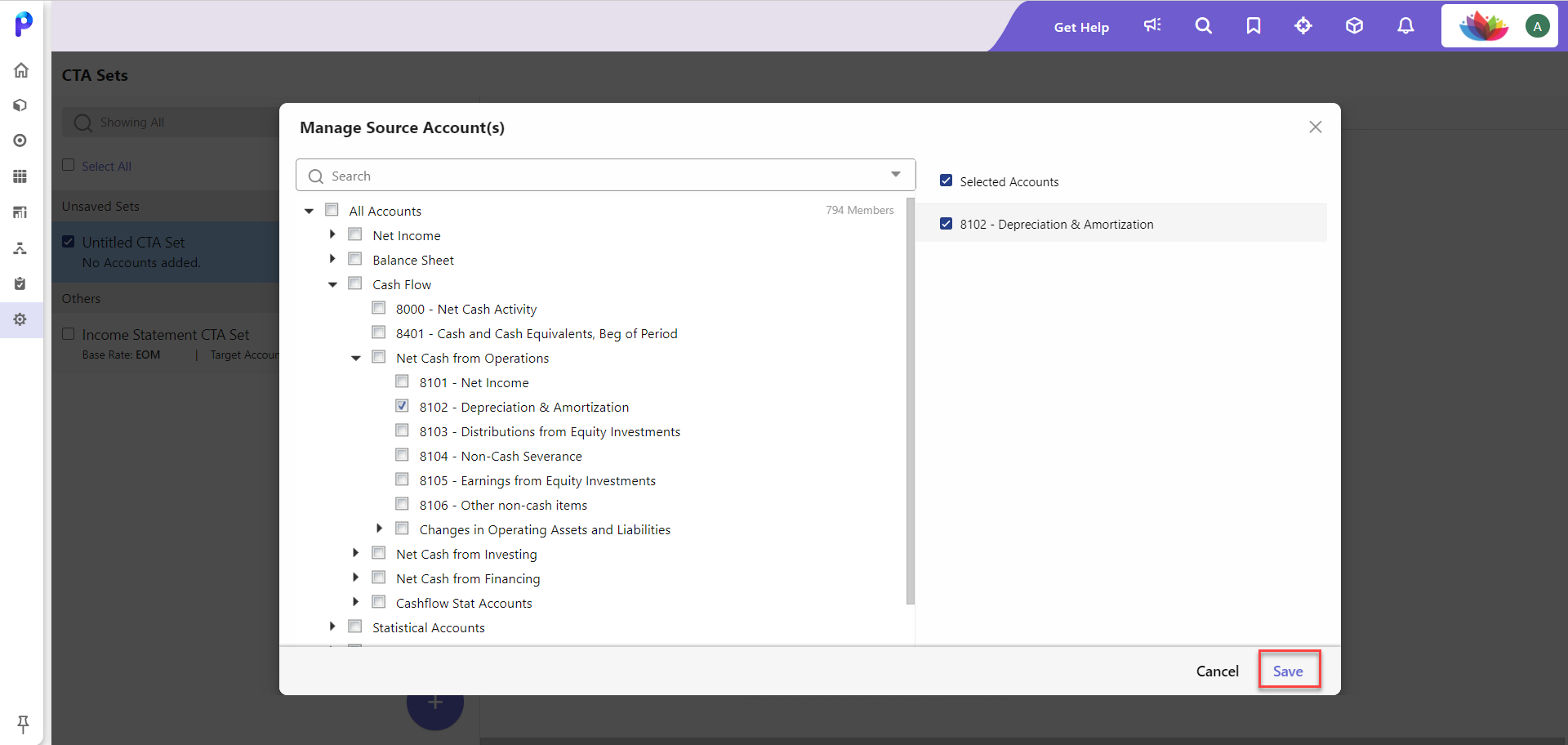The image size is (1568, 745).
Task: Open notifications bell icon
Action: pos(1405,25)
